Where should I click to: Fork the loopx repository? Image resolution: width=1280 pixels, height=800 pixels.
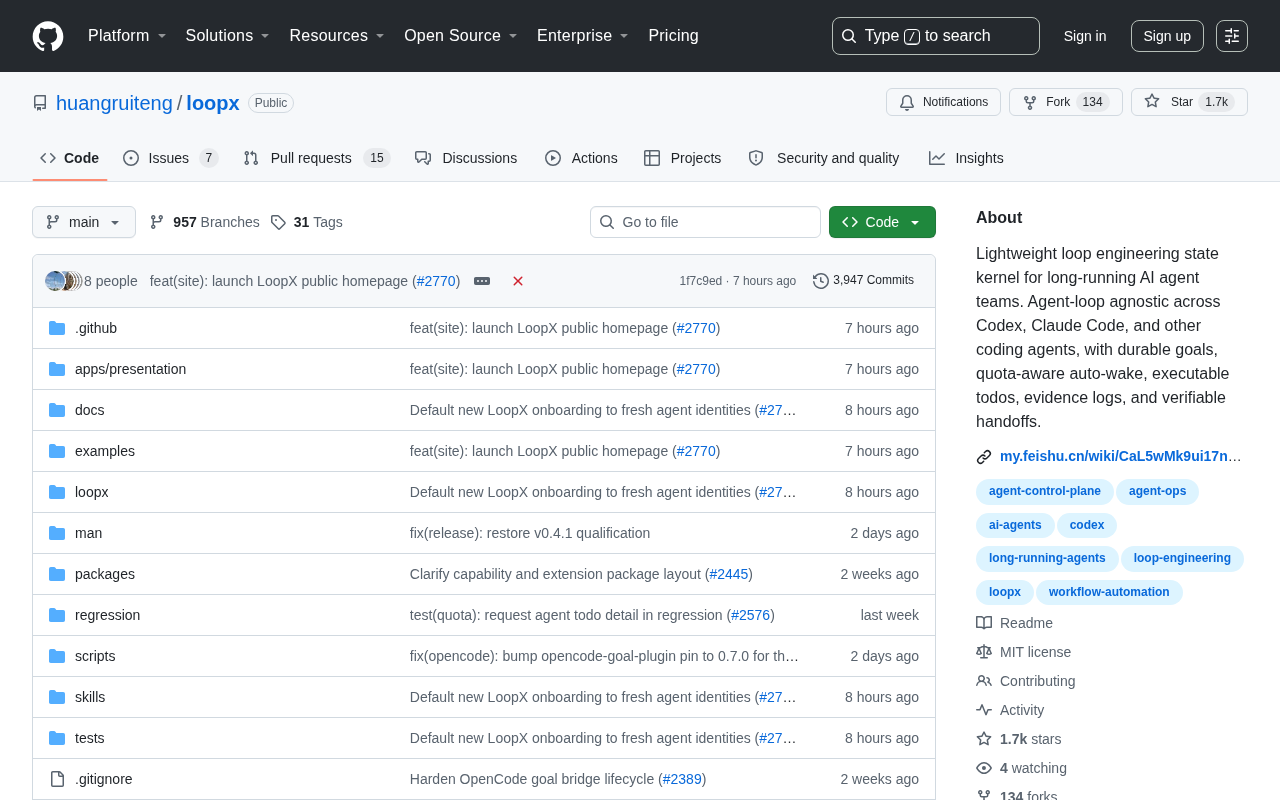(1066, 102)
